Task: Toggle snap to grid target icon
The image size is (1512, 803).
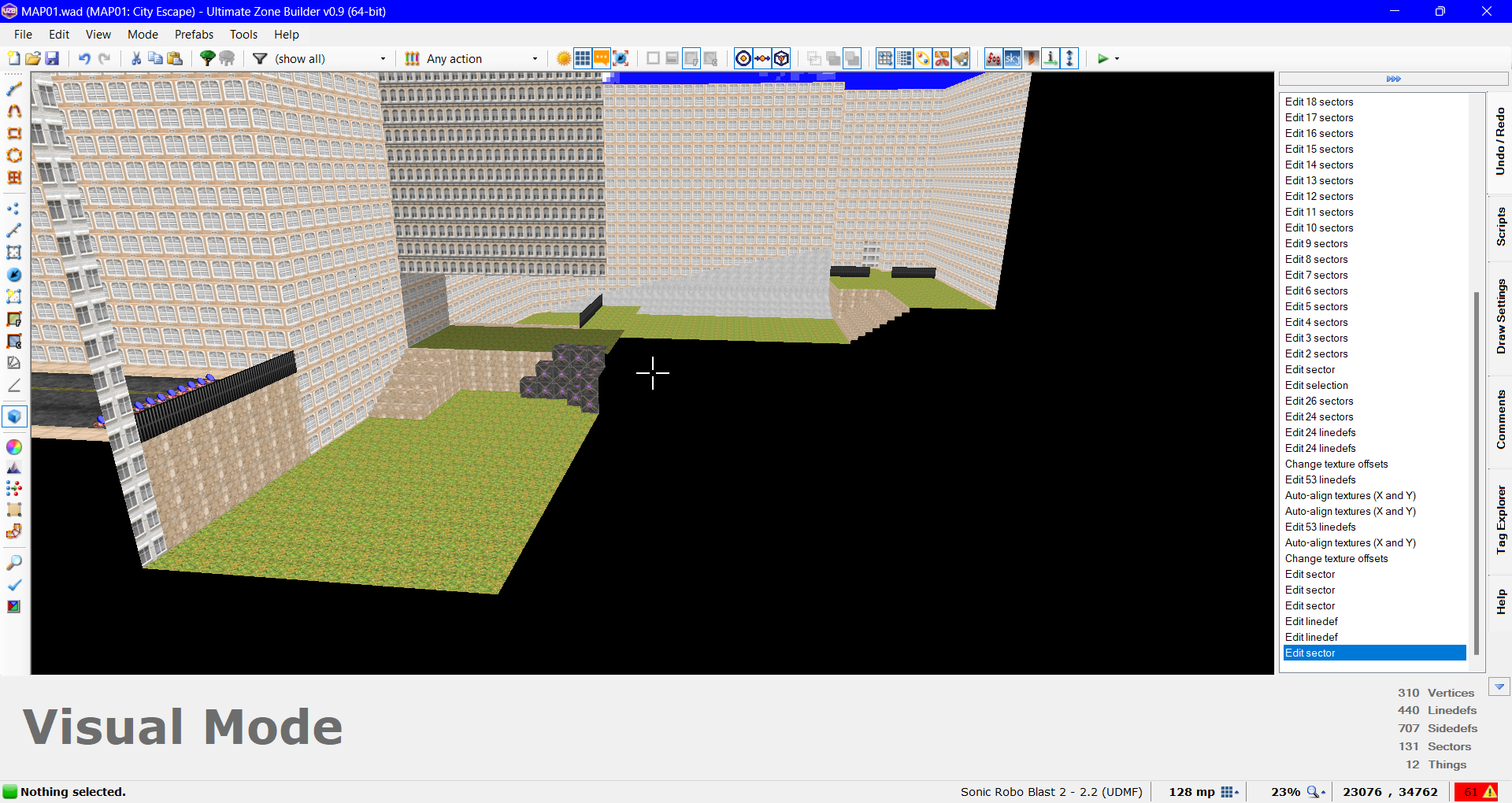Action: (x=743, y=58)
